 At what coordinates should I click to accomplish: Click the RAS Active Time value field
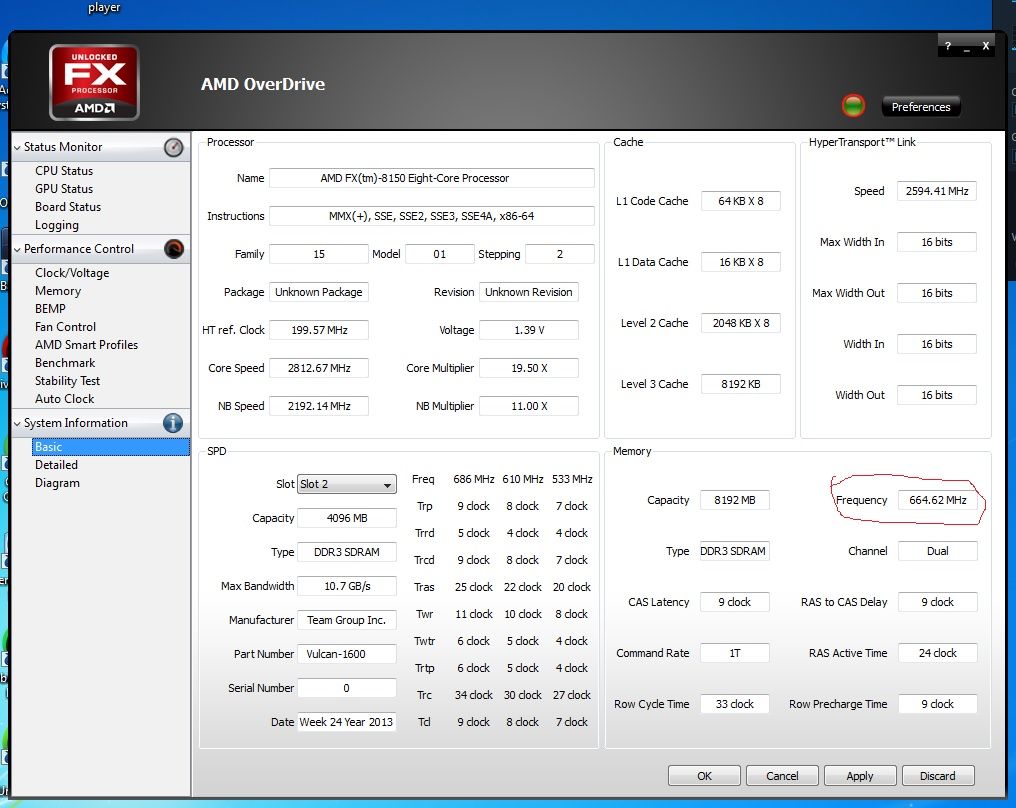point(938,653)
